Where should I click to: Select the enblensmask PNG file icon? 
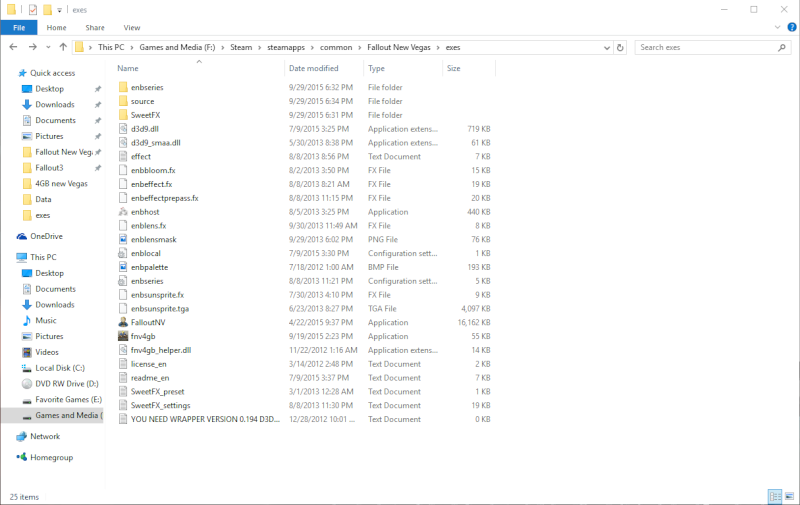point(123,239)
